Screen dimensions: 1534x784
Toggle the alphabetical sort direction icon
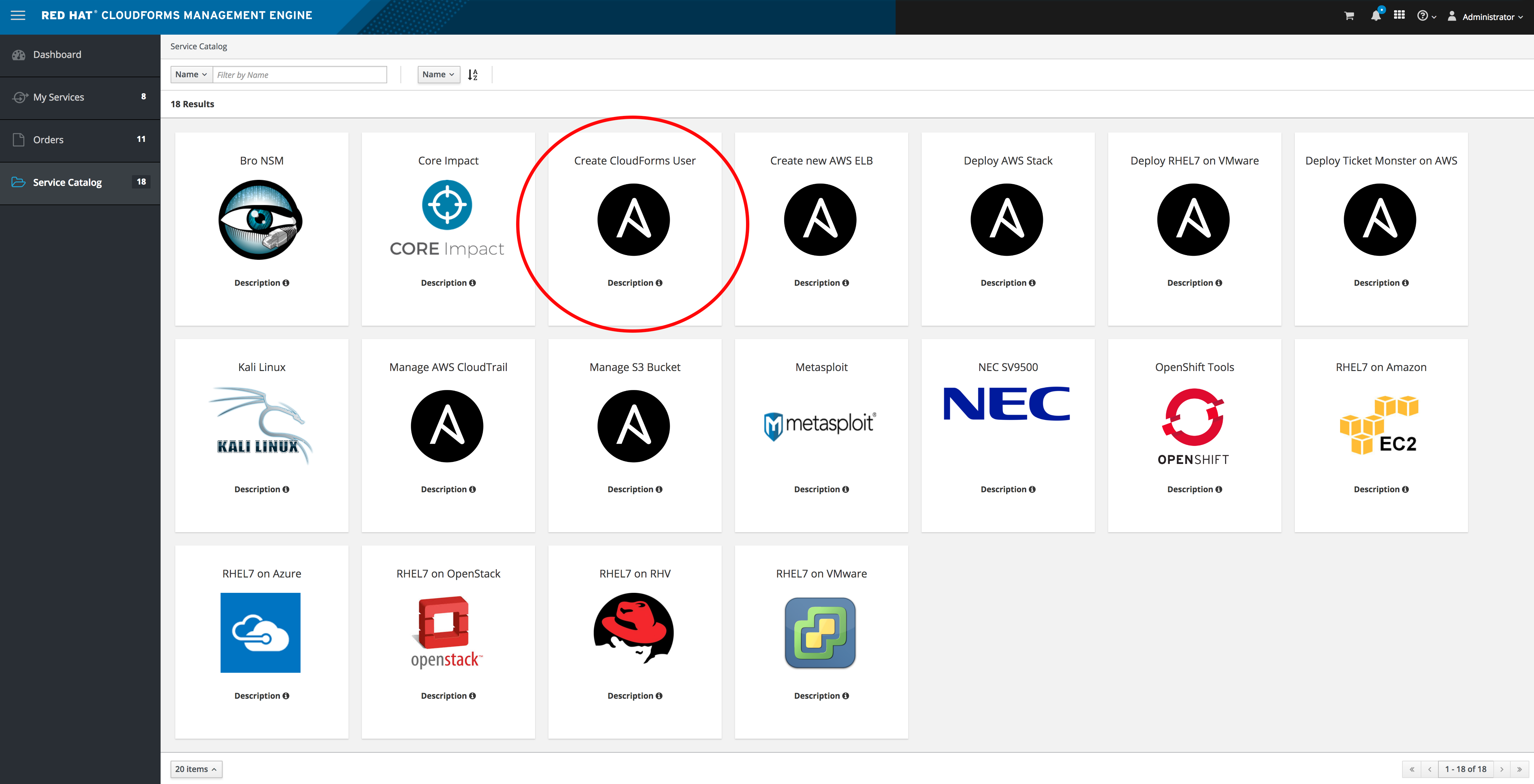[473, 75]
